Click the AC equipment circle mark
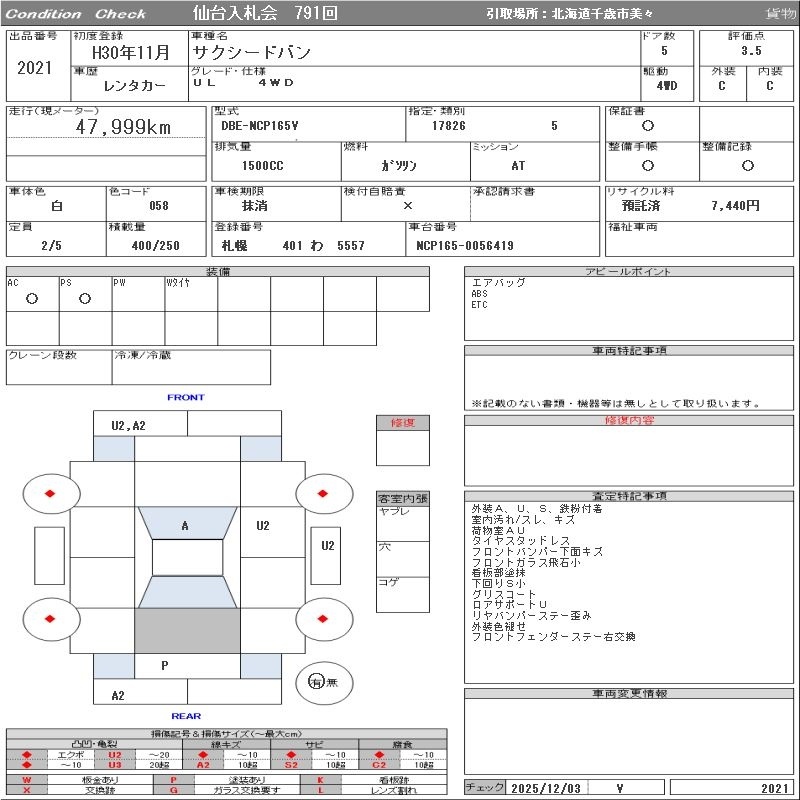800x800 pixels. 32,299
